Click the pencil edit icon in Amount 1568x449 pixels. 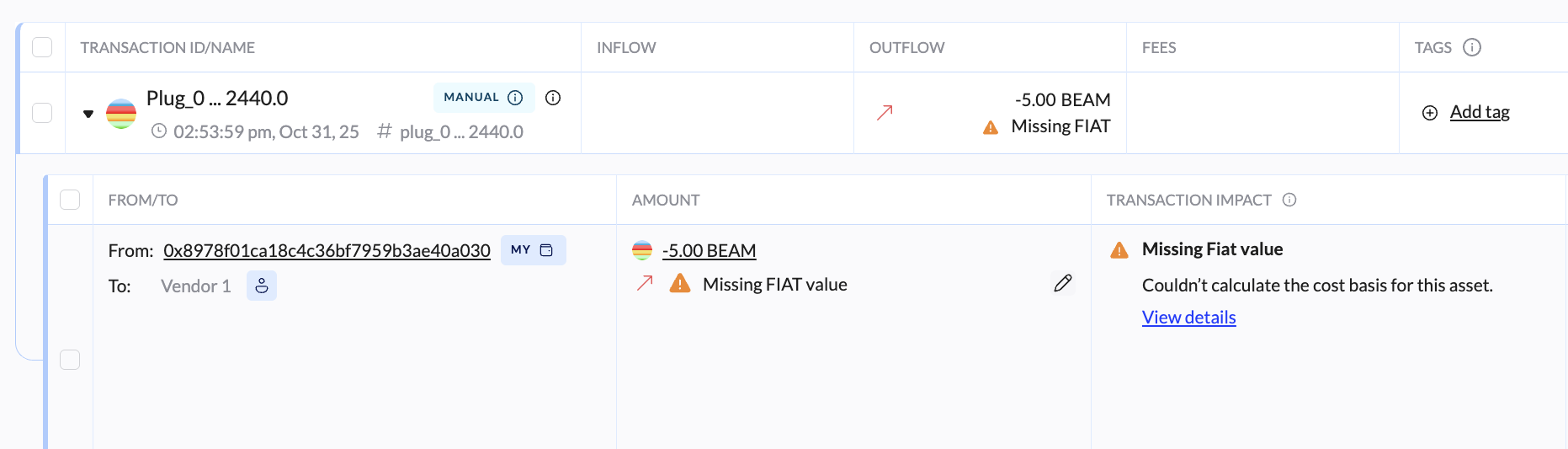[x=1063, y=283]
